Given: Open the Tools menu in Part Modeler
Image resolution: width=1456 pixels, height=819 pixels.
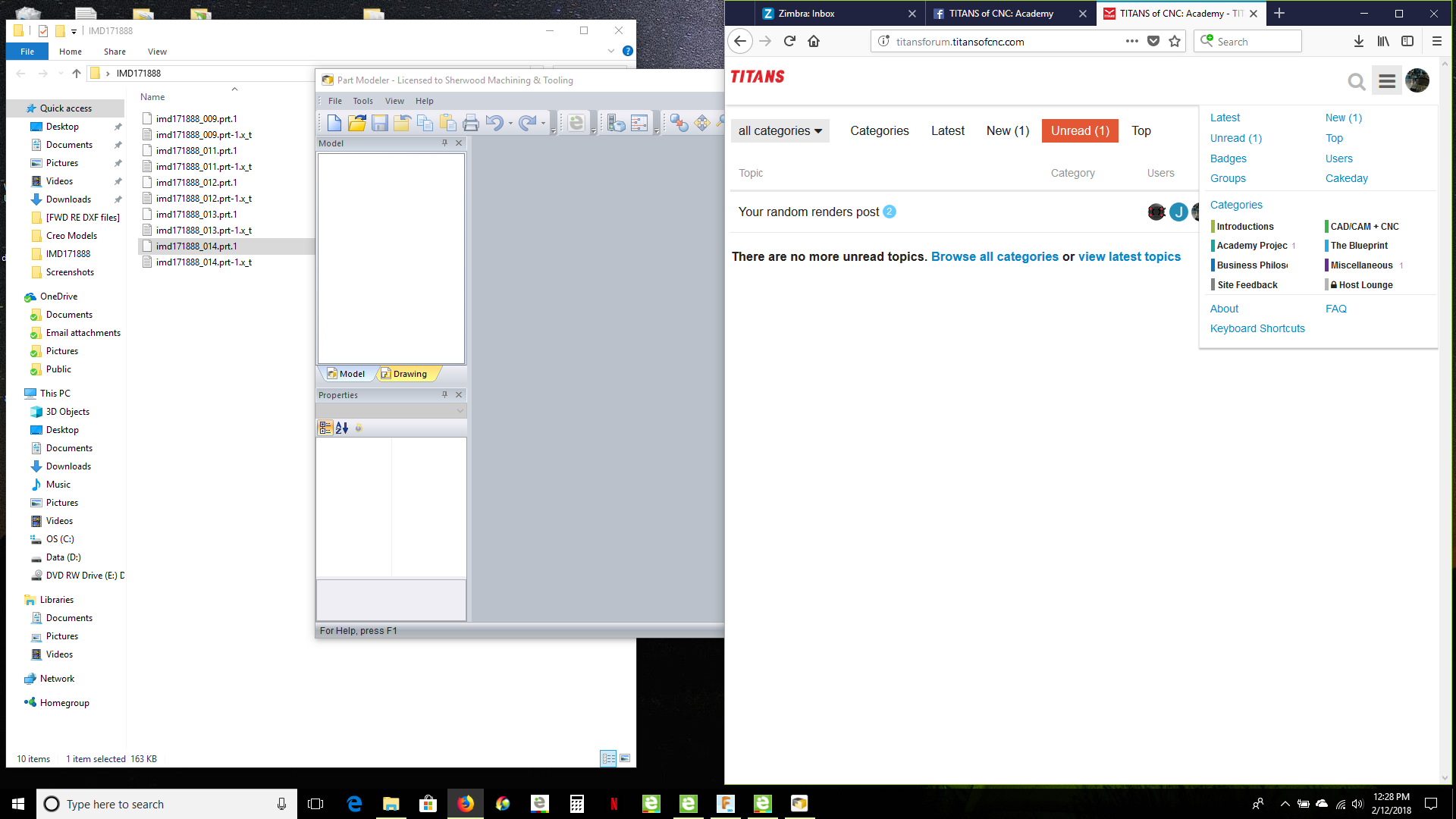Looking at the screenshot, I should (362, 101).
